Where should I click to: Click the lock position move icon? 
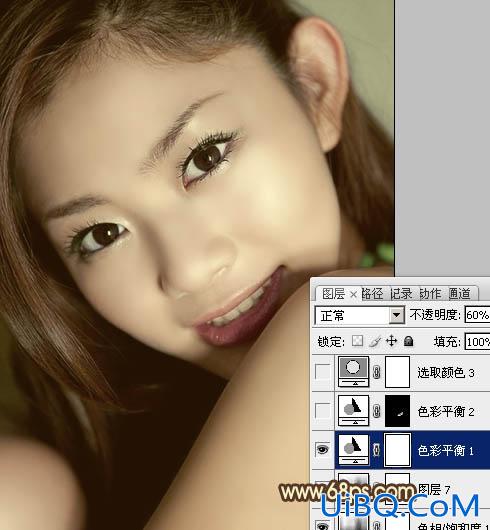pyautogui.click(x=391, y=341)
